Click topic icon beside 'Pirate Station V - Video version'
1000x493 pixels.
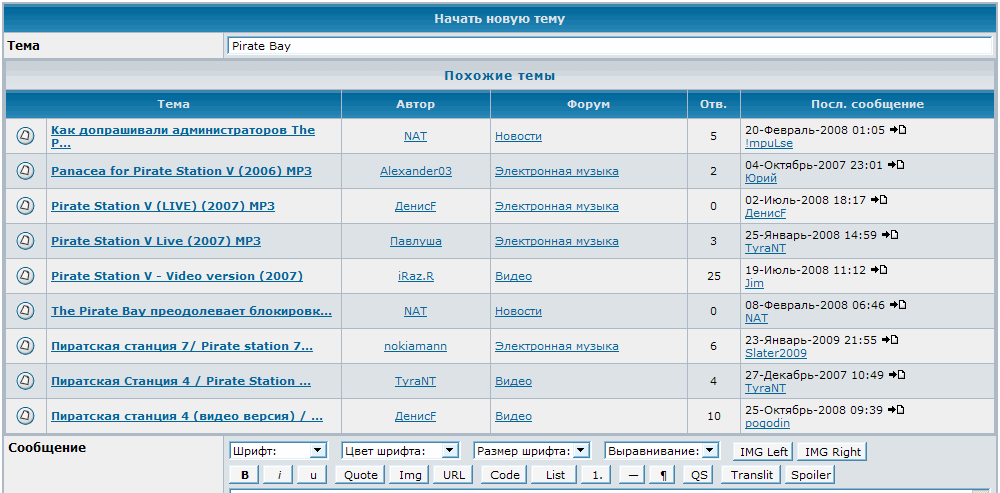coord(25,276)
